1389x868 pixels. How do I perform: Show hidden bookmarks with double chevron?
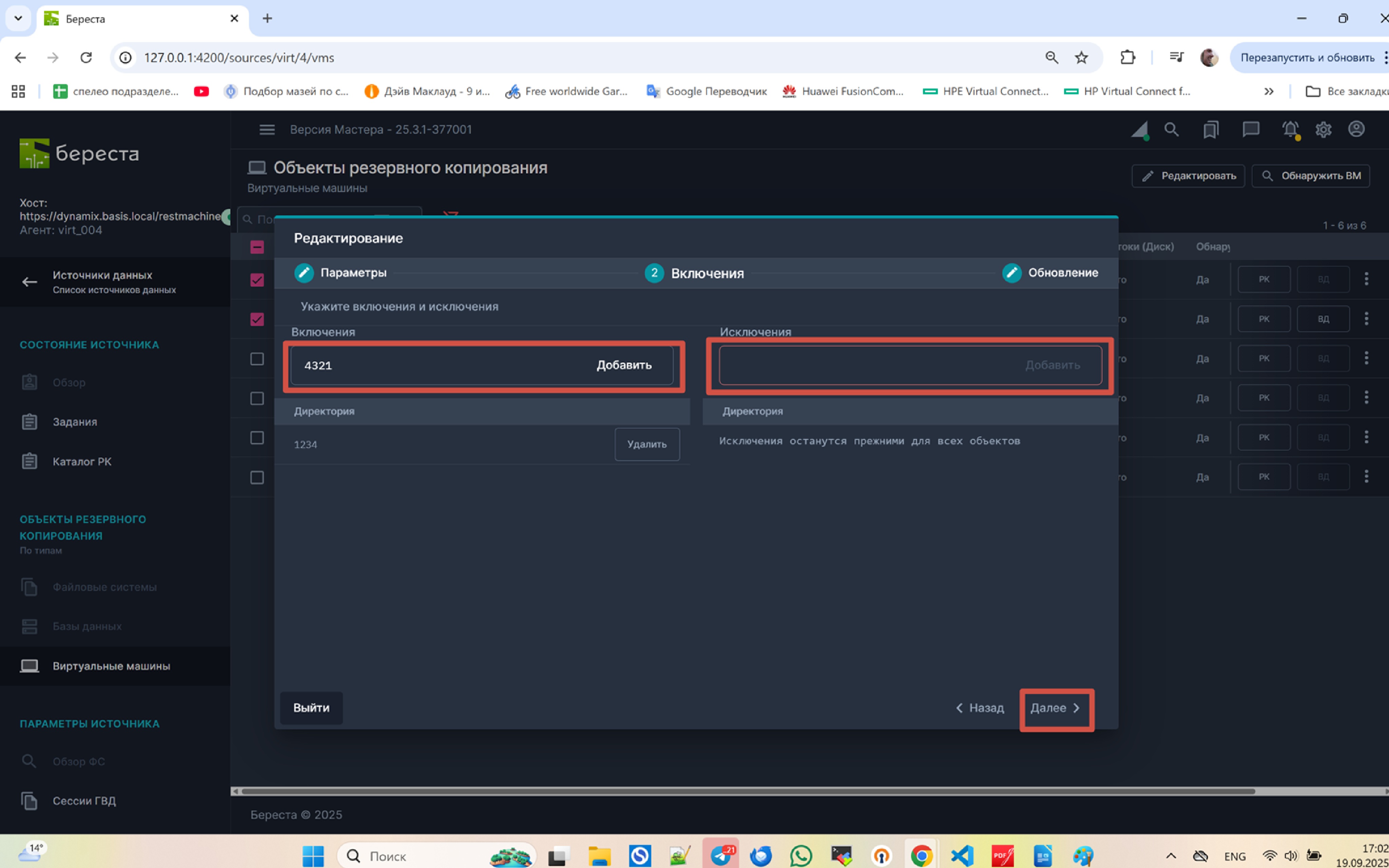point(1269,91)
